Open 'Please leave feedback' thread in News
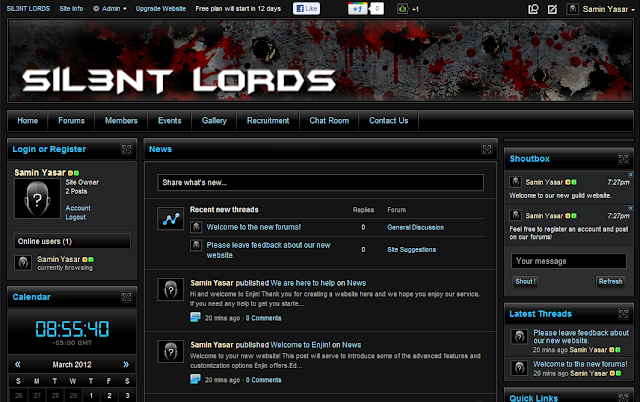The height and width of the screenshot is (402, 640). (x=268, y=250)
